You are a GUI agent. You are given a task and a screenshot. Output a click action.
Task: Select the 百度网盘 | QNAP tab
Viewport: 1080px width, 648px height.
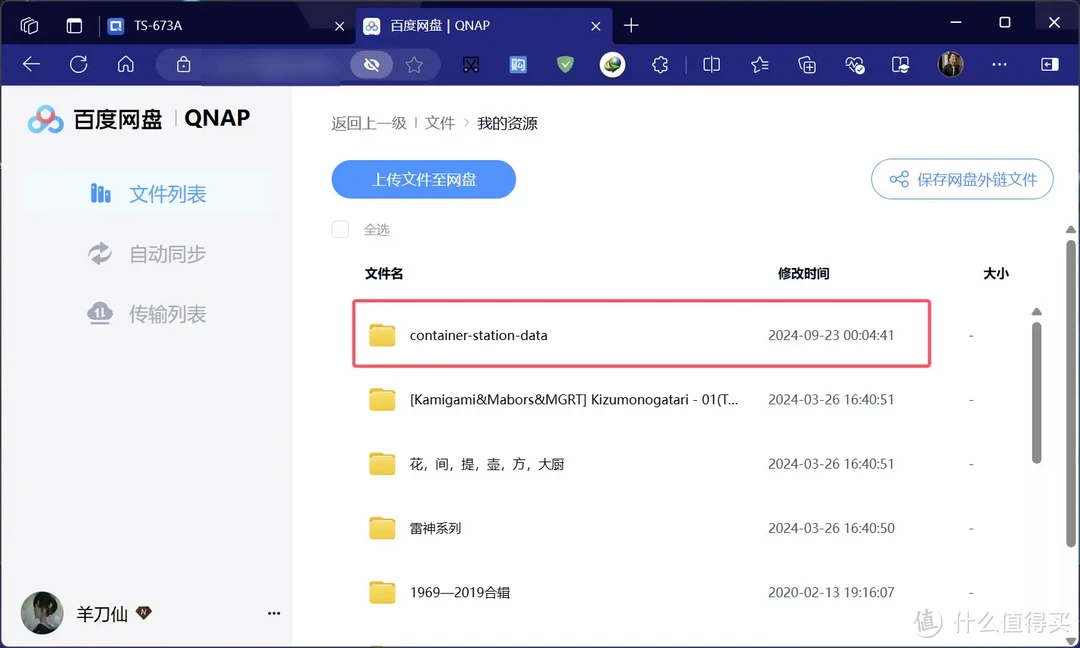click(470, 25)
